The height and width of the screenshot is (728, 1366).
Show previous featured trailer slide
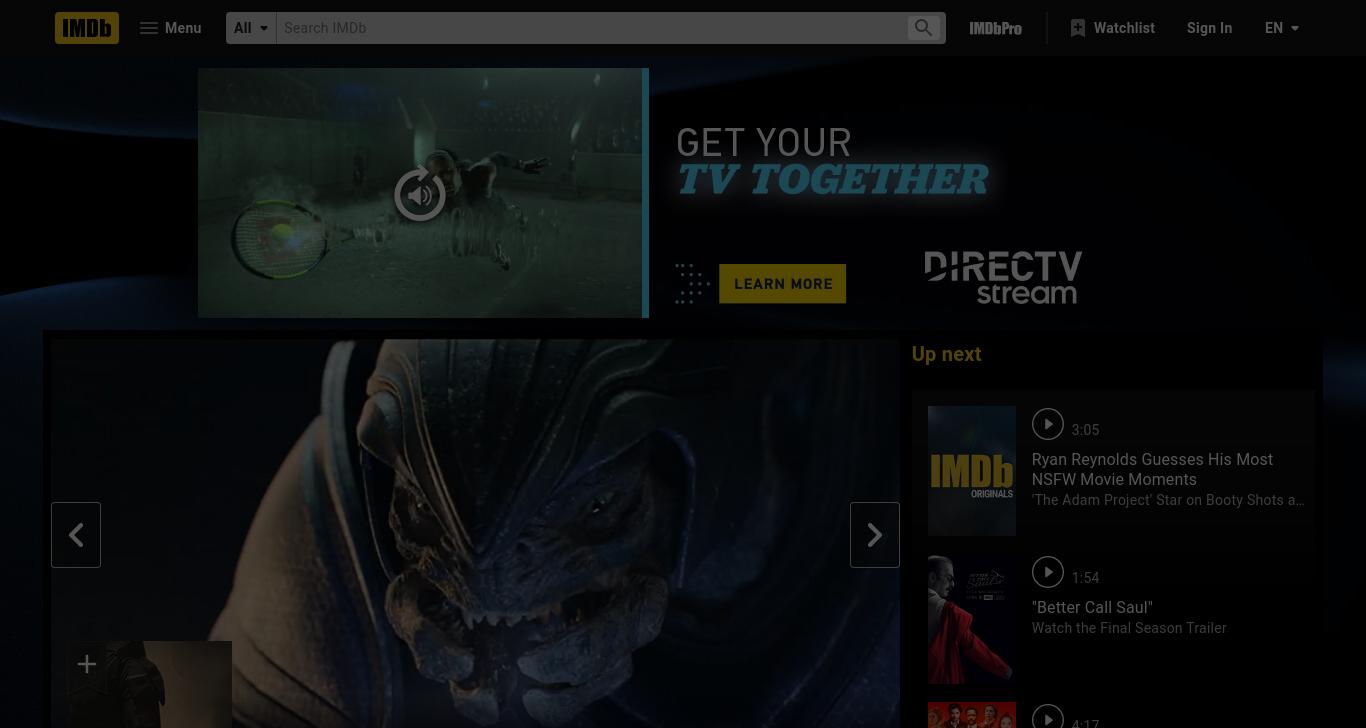[76, 535]
